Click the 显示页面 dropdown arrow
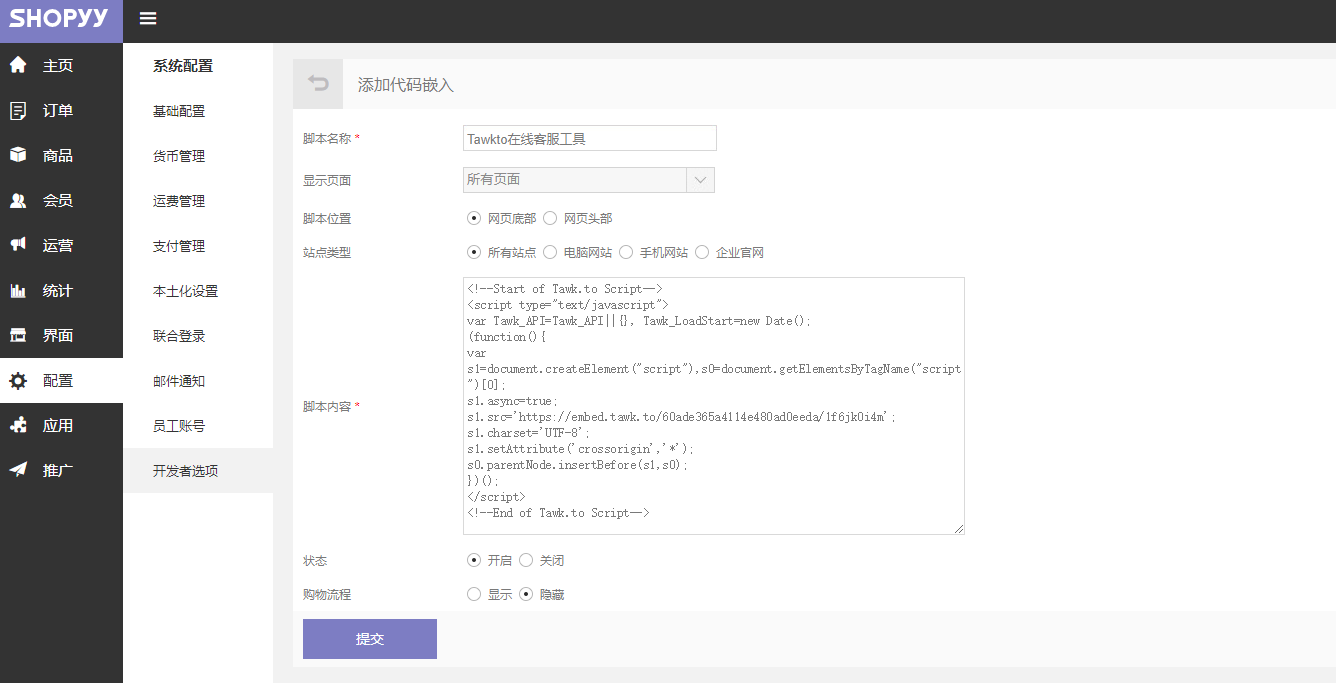The image size is (1336, 683). (701, 180)
